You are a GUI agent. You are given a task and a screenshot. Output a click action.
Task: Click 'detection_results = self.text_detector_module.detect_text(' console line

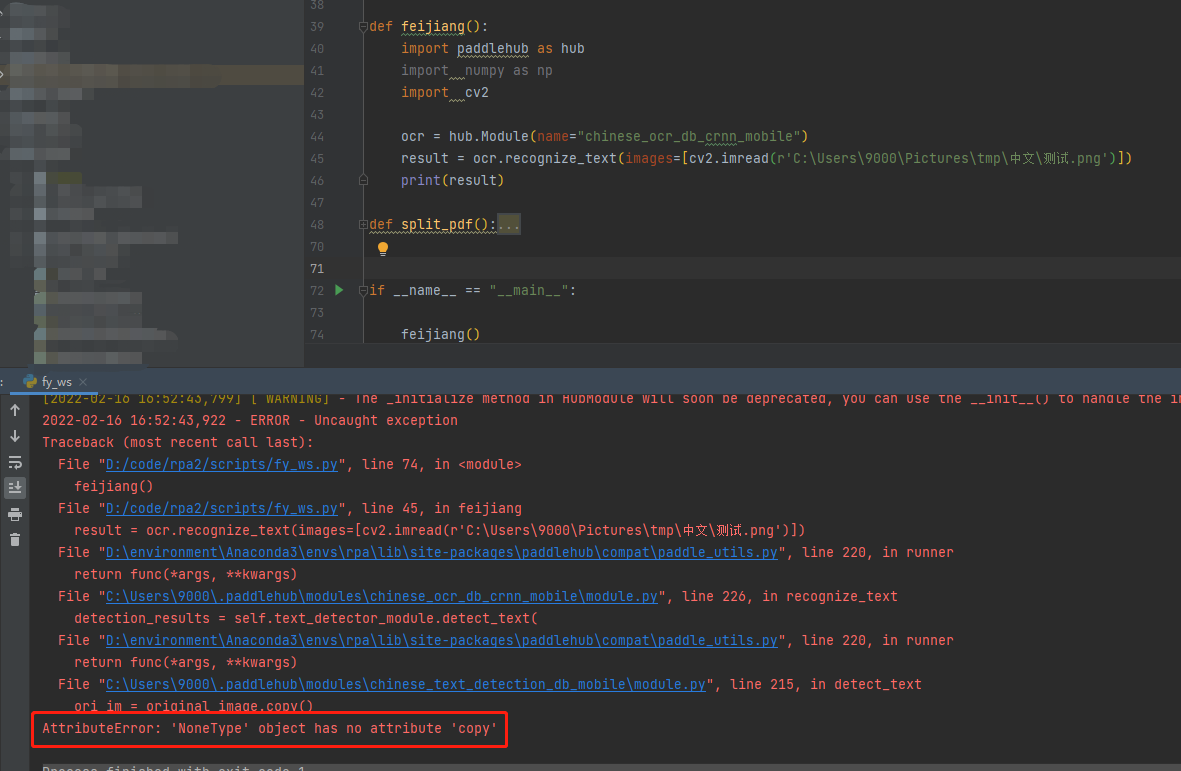pyautogui.click(x=306, y=618)
